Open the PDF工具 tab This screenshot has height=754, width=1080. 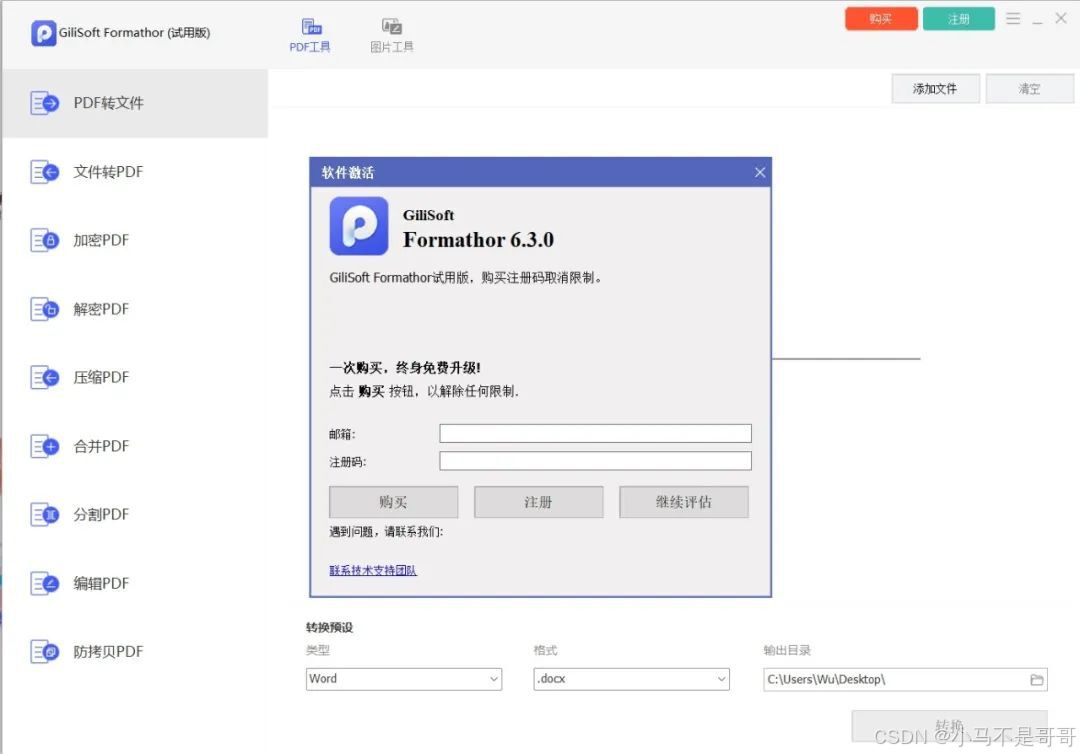[310, 36]
